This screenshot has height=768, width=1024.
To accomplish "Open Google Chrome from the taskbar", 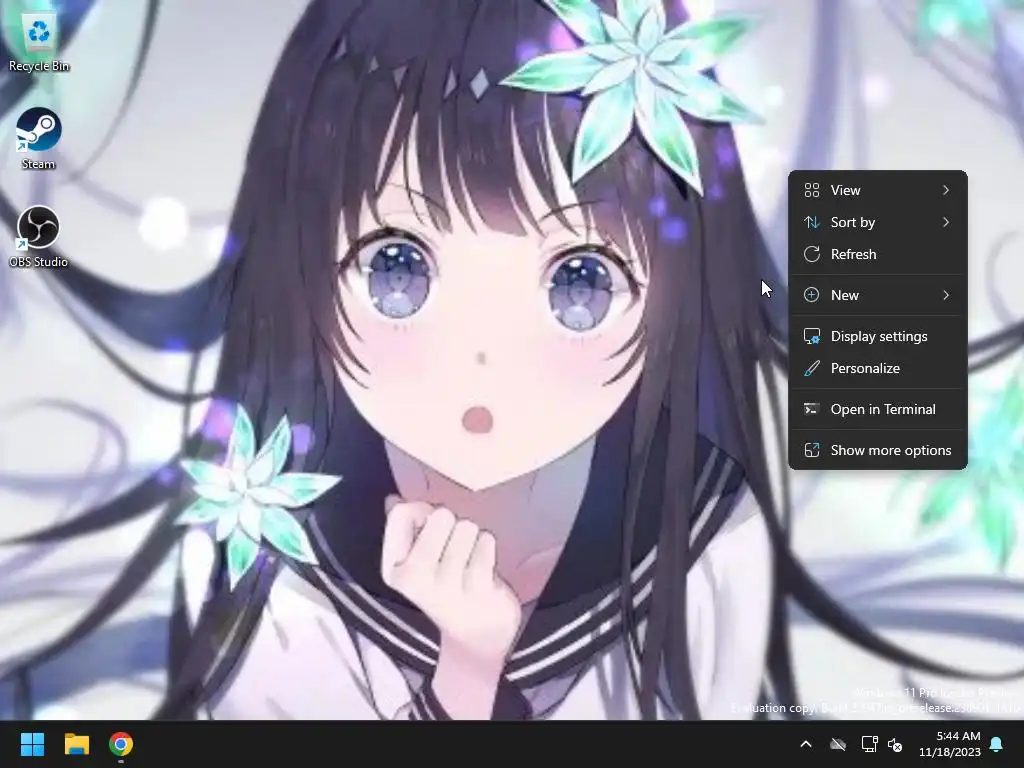I will pos(121,744).
